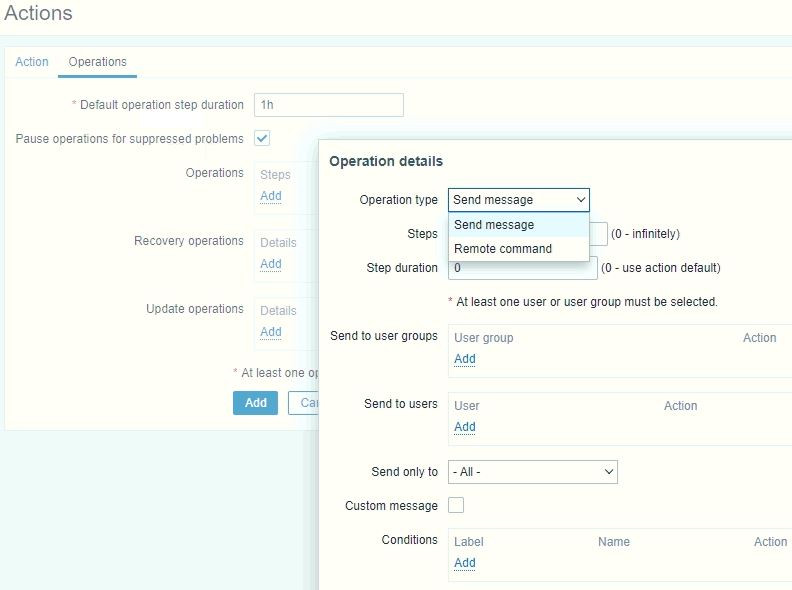The image size is (792, 590).
Task: Uncheck Pause operations for suppressed problems
Action: (x=262, y=138)
